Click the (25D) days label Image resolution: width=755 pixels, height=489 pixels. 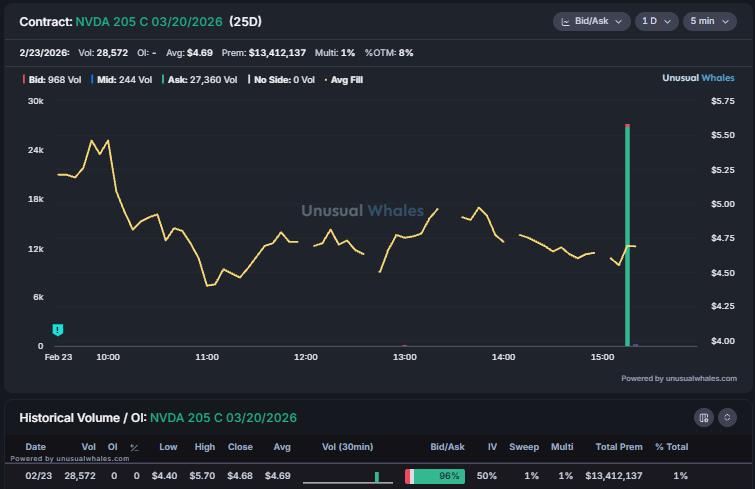[x=246, y=22]
